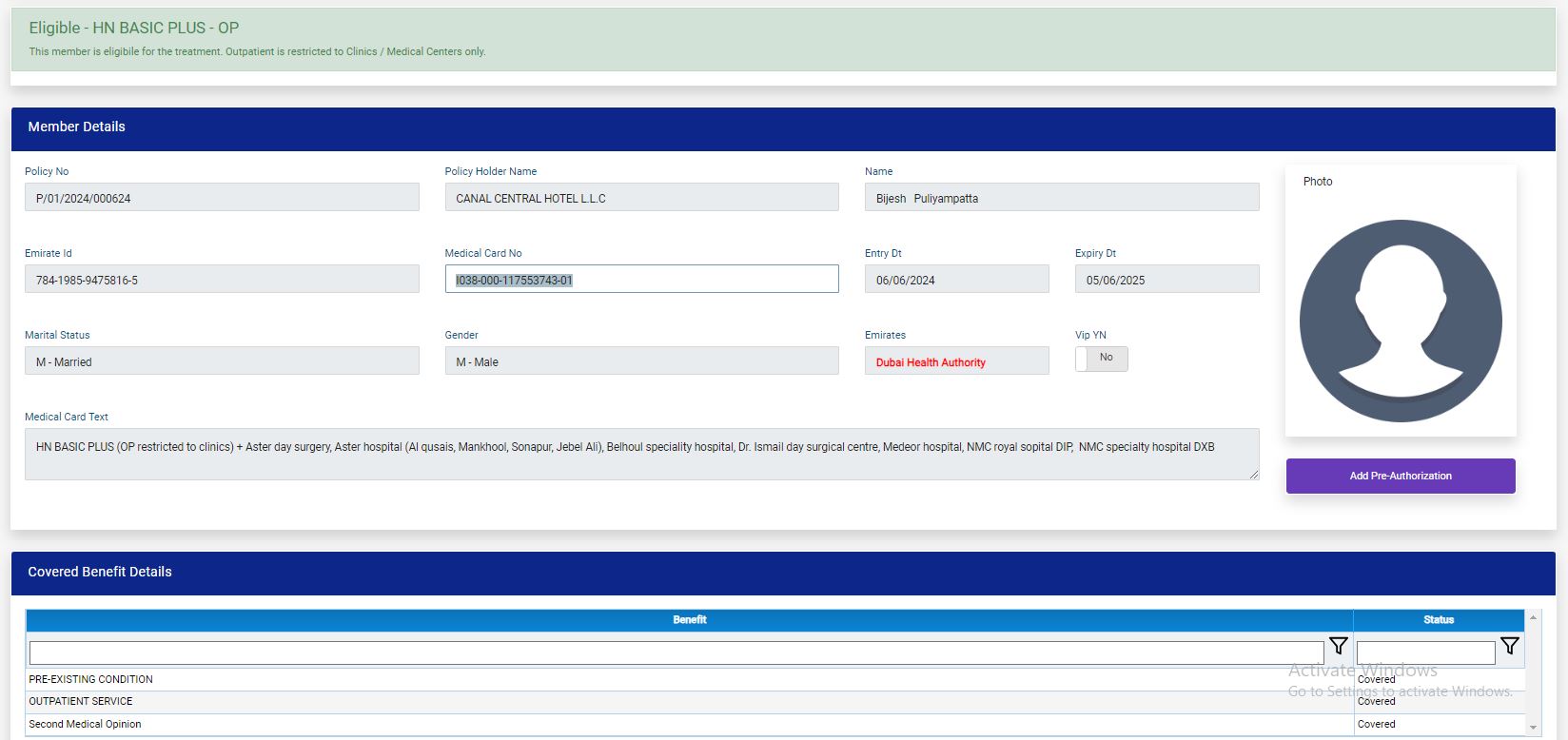
Task: Click the Benefit column filter funnel icon
Action: (x=1338, y=646)
